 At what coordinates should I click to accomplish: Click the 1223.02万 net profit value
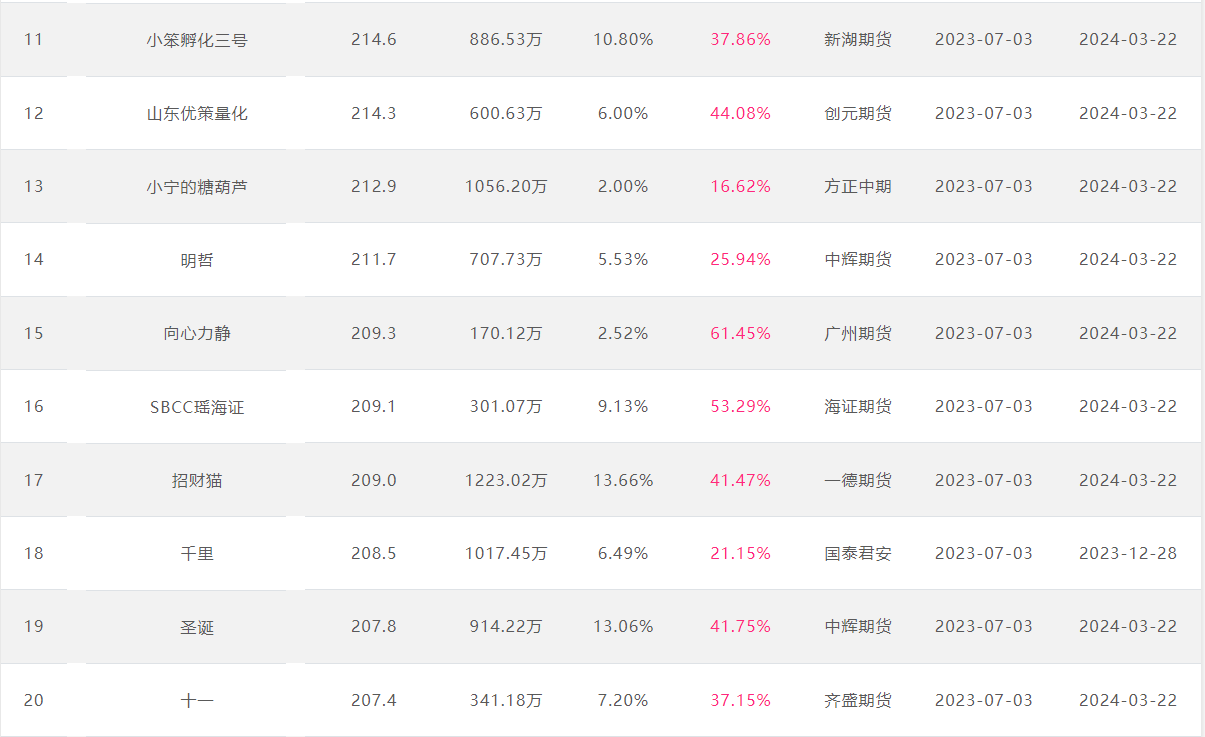pyautogui.click(x=506, y=480)
